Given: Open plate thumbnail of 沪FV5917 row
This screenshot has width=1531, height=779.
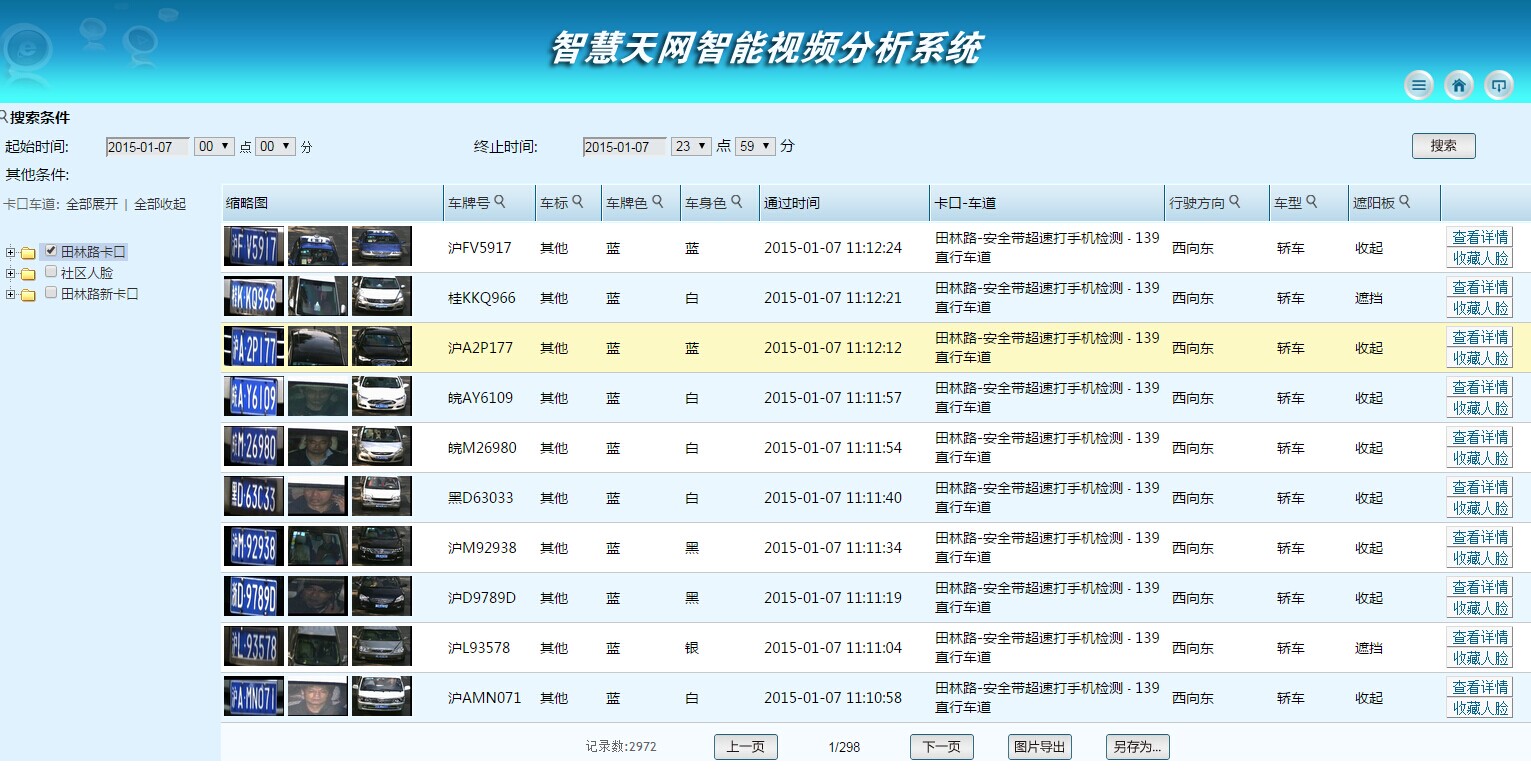Looking at the screenshot, I should coord(254,246).
